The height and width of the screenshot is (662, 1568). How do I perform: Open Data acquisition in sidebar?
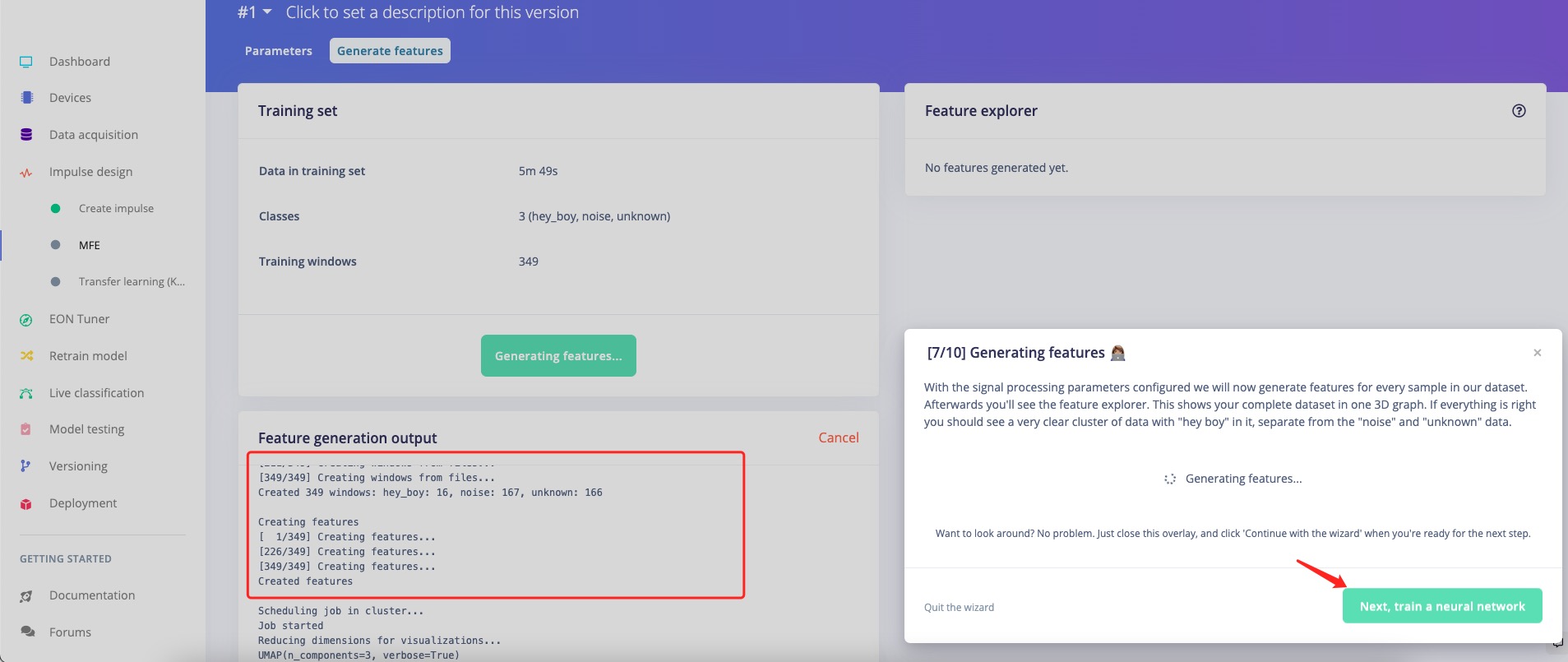94,135
